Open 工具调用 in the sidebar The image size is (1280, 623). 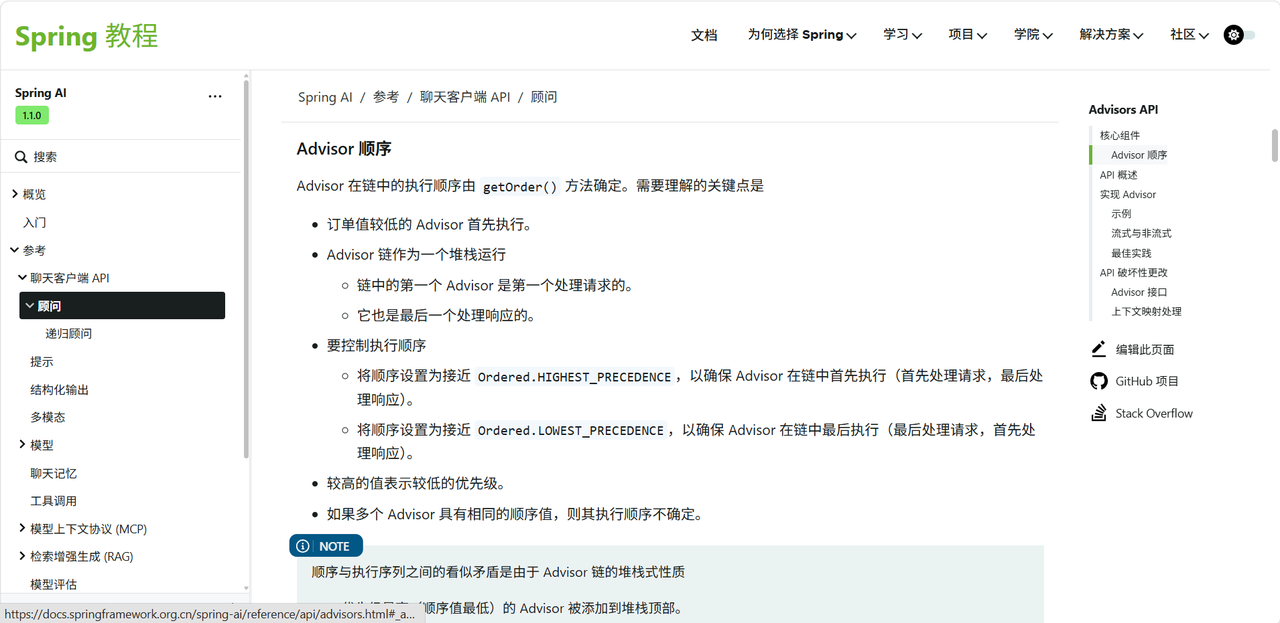pos(53,501)
